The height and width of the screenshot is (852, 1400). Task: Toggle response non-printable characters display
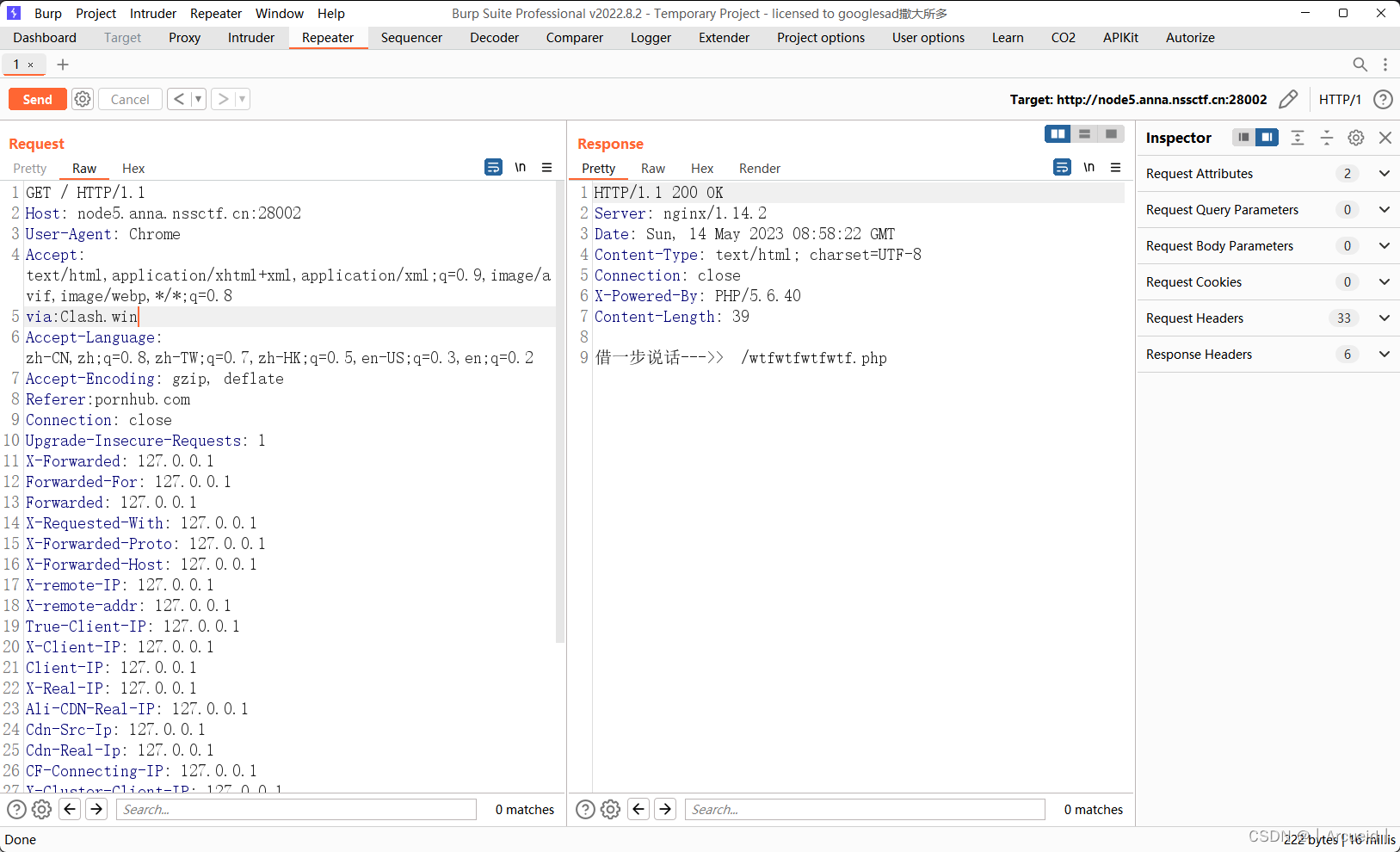pyautogui.click(x=1089, y=167)
